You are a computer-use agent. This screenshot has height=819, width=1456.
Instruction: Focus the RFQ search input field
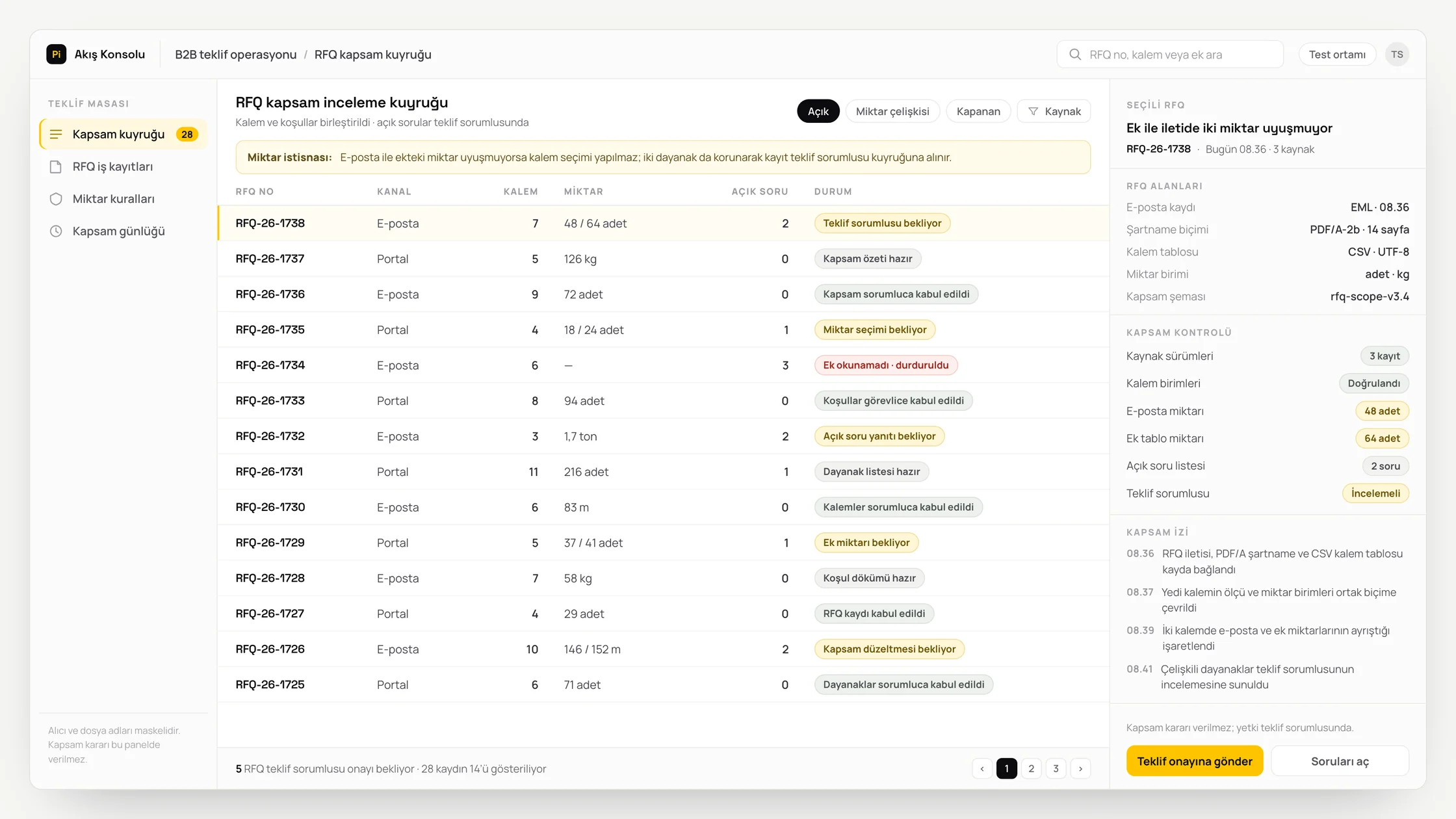1170,55
